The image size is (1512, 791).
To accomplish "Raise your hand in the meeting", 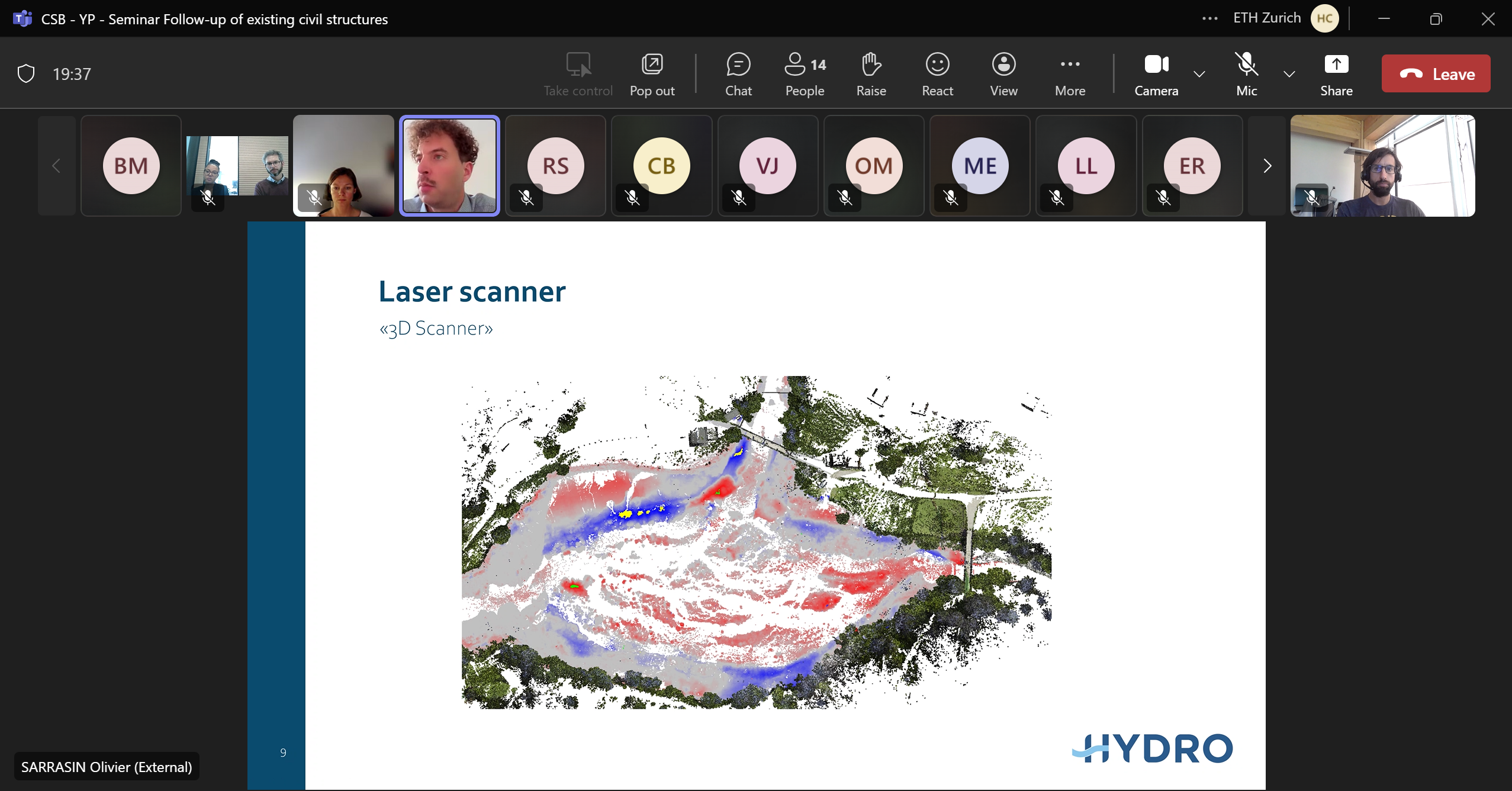I will (x=871, y=74).
